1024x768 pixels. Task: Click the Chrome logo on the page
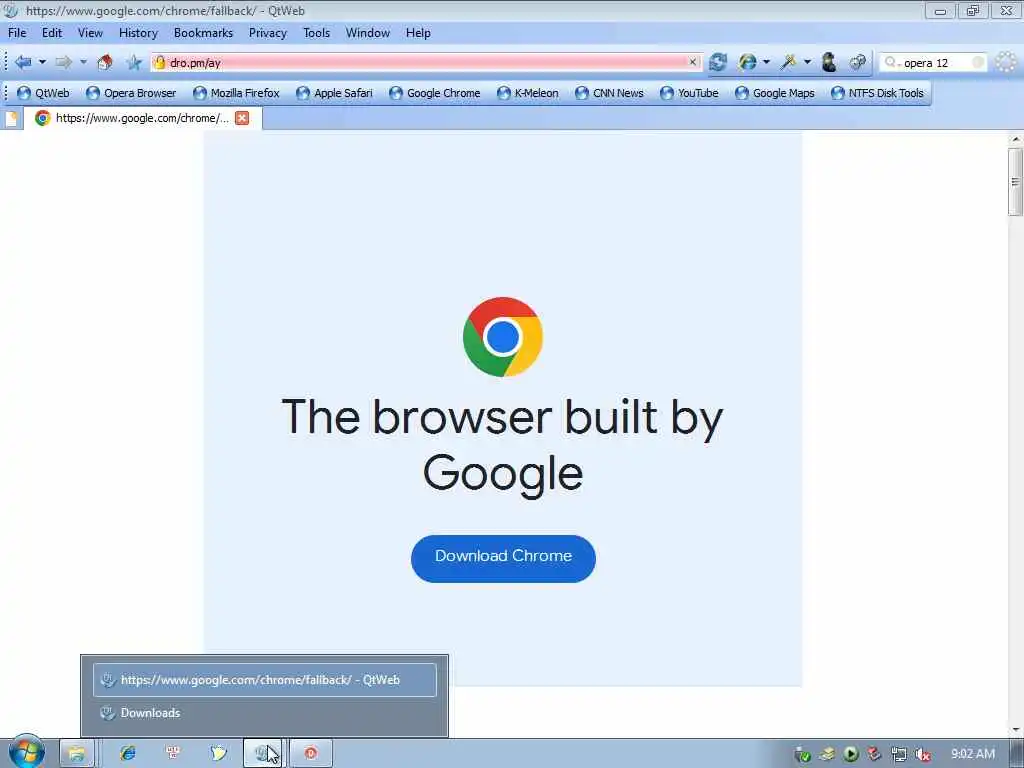tap(503, 337)
